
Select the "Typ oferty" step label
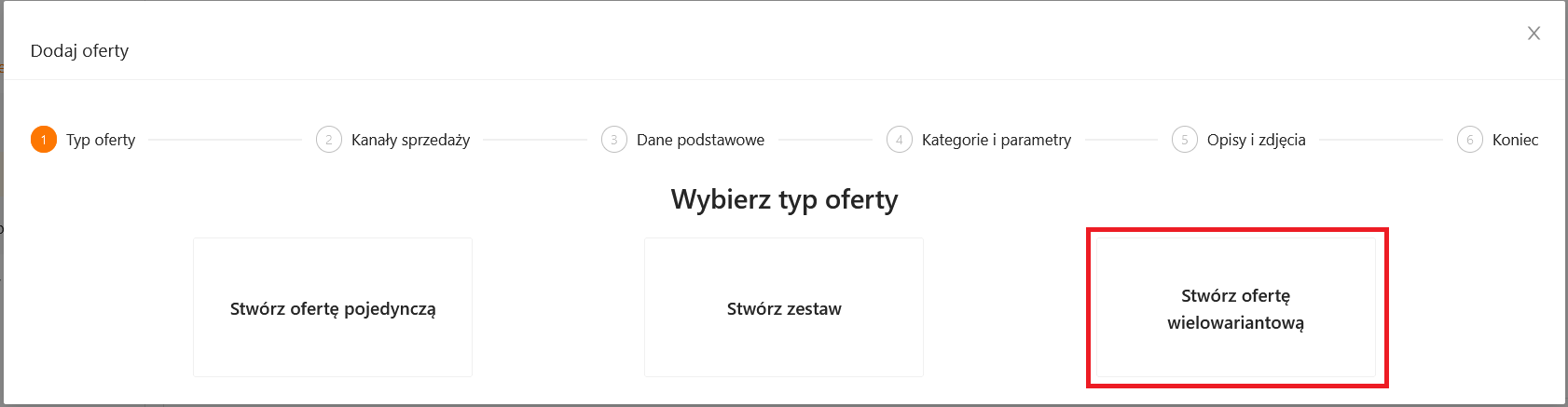coord(101,140)
